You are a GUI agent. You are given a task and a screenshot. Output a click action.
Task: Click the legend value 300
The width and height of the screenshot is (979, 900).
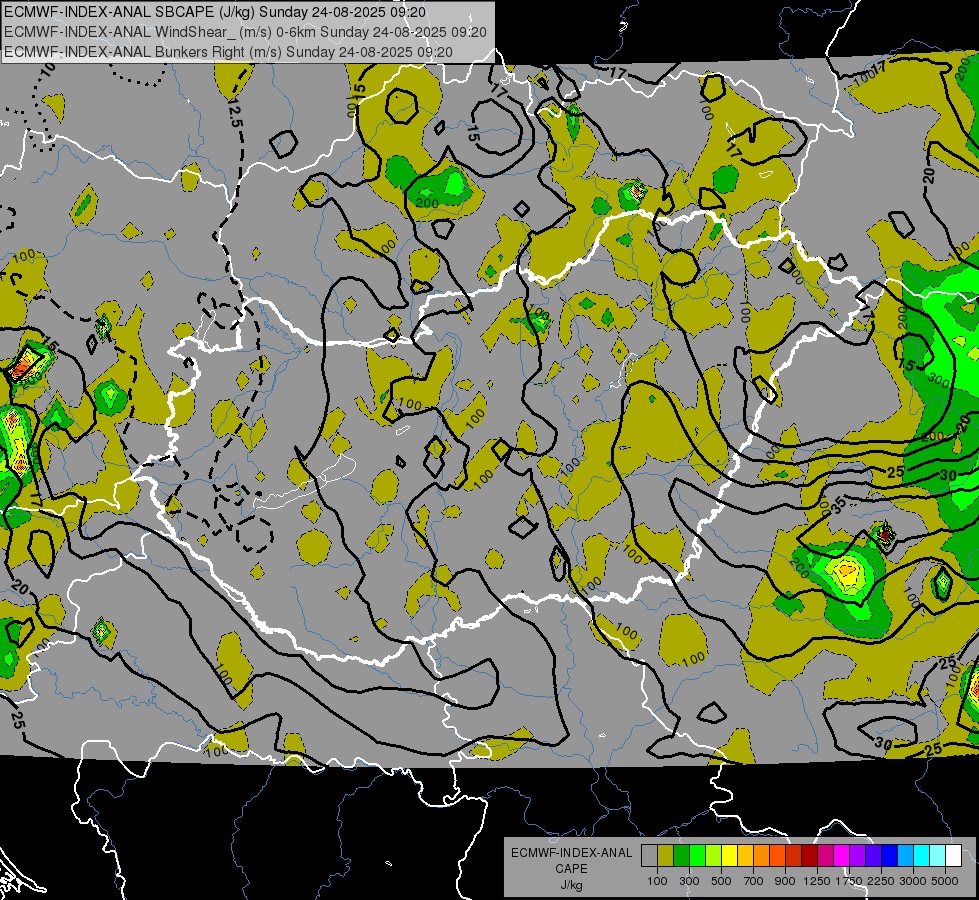(689, 881)
